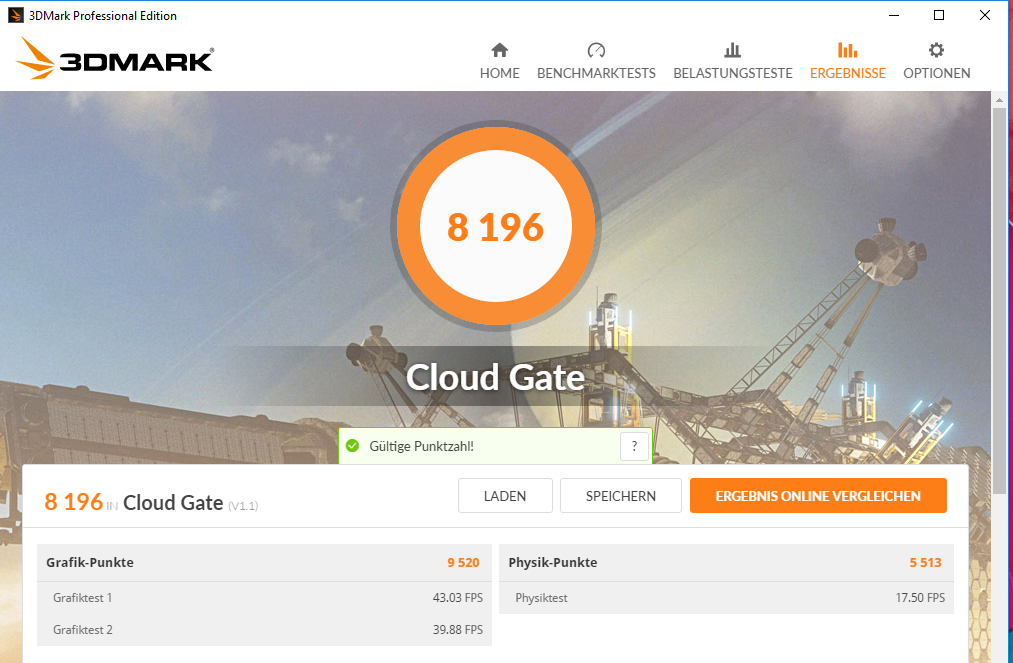1013x663 pixels.
Task: Click the (V1.1) version label
Action: [x=243, y=505]
